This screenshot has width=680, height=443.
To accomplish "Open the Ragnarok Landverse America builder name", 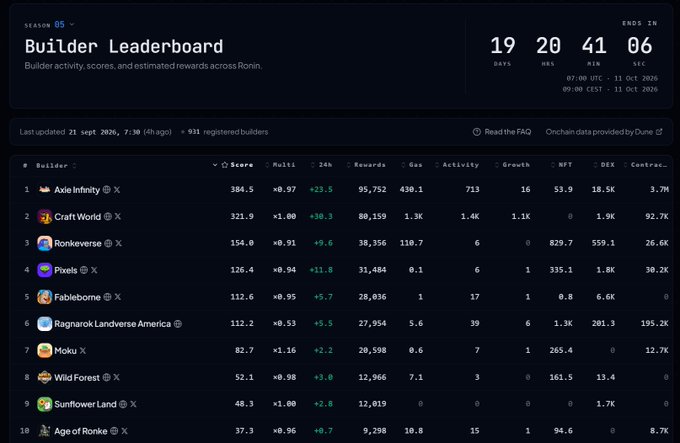I will click(x=112, y=324).
